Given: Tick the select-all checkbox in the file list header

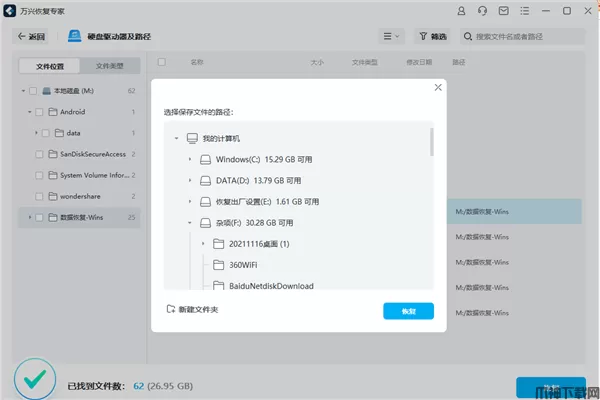Looking at the screenshot, I should (162, 62).
